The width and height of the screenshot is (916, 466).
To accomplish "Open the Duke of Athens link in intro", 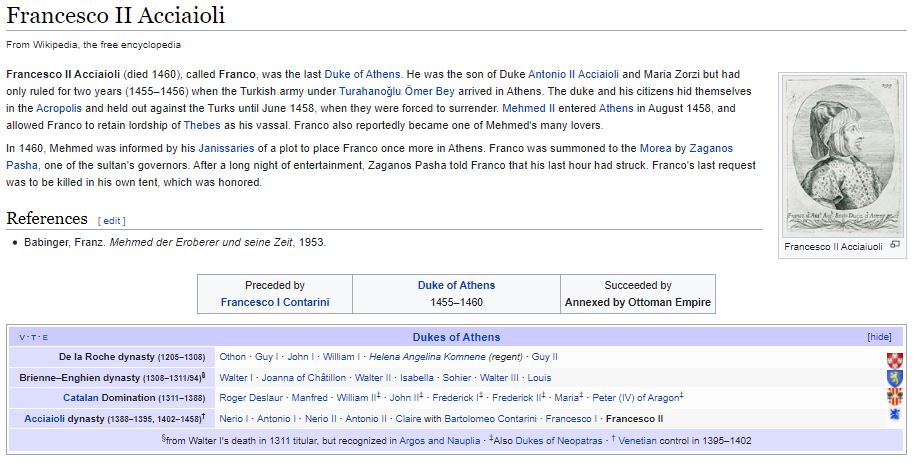I will click(362, 74).
